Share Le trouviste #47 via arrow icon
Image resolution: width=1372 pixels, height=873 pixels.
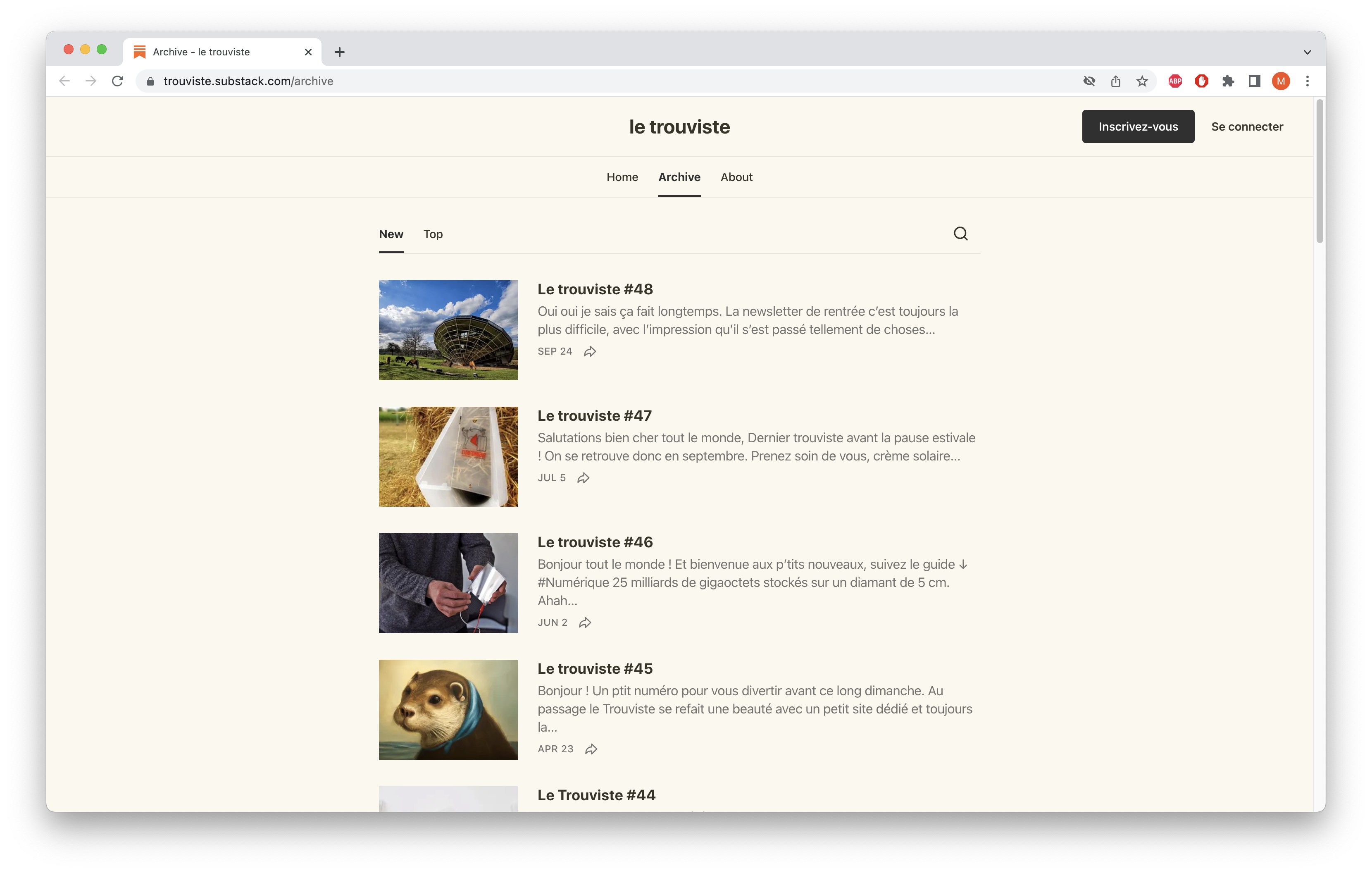(x=583, y=478)
